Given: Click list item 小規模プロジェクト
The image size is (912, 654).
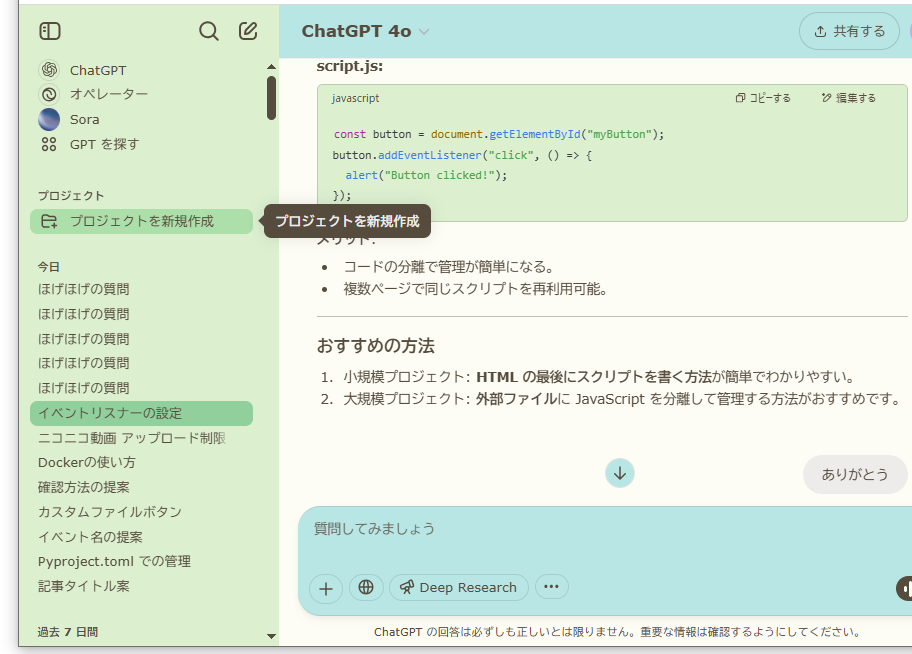Looking at the screenshot, I should [x=598, y=377].
